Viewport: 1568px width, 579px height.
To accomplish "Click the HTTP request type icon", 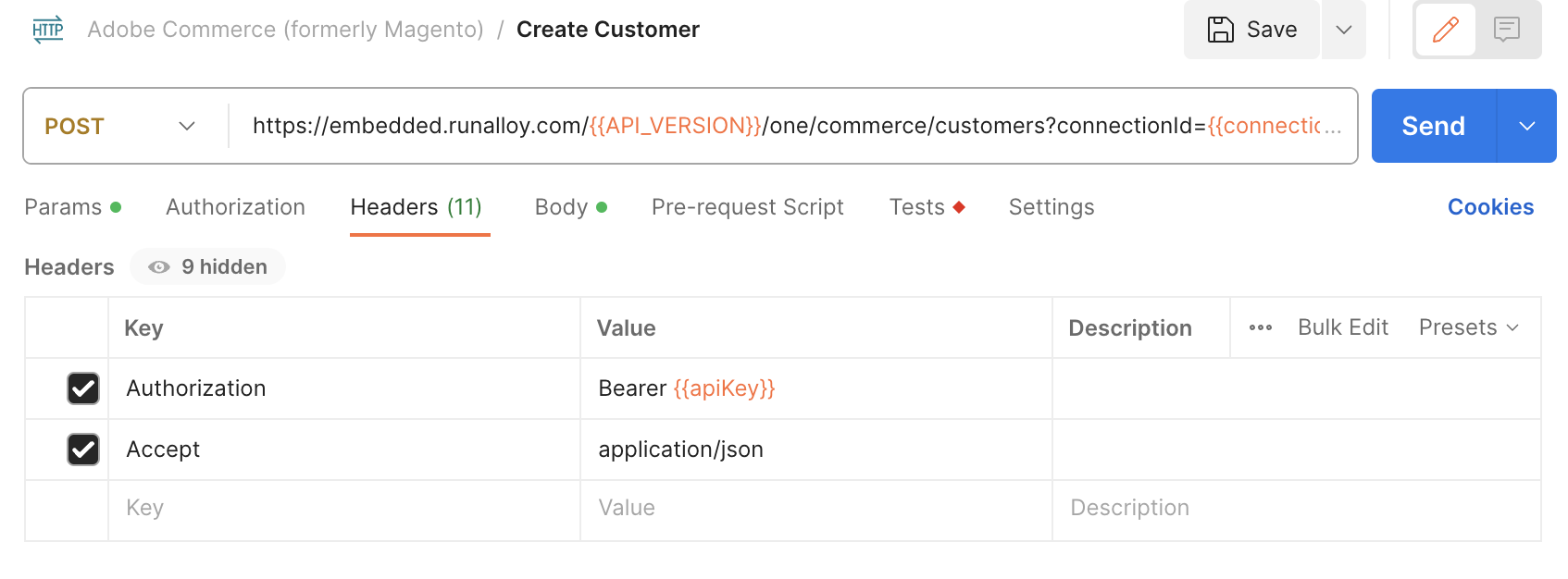I will coord(48,30).
